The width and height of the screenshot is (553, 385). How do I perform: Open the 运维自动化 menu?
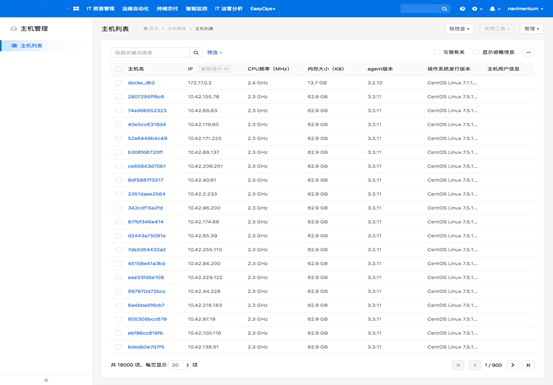tap(135, 8)
